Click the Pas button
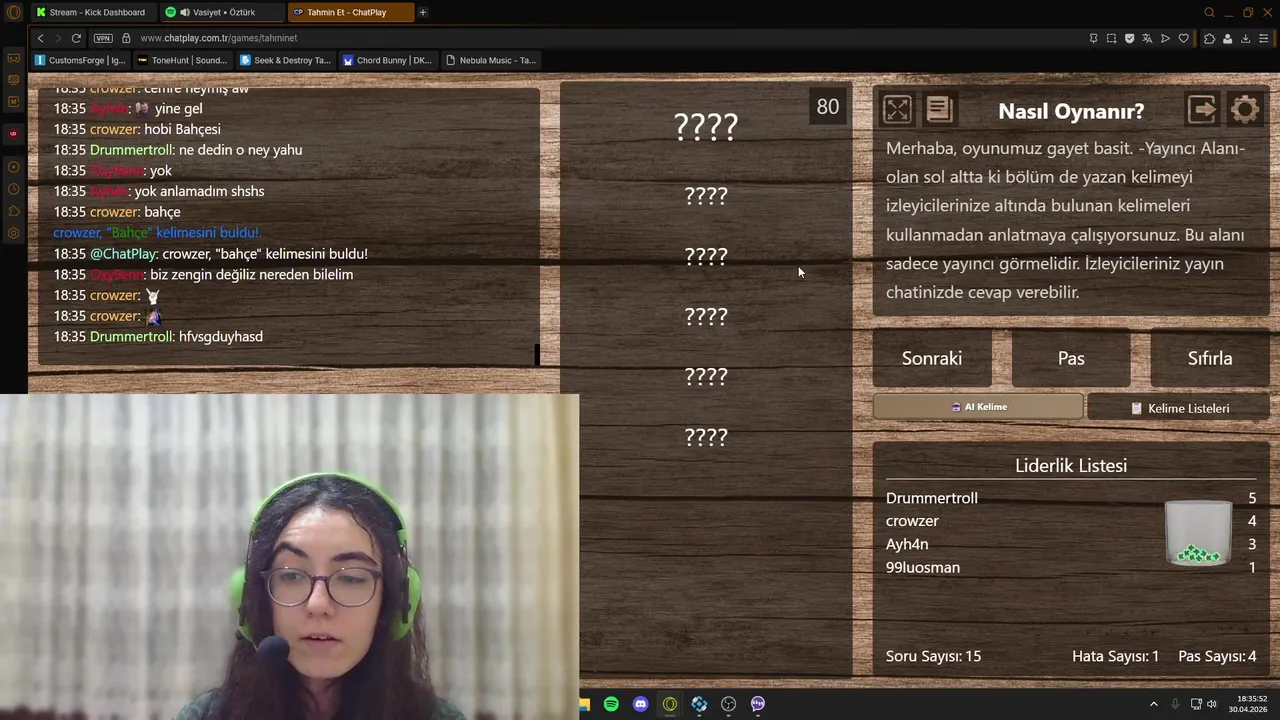Viewport: 1280px width, 720px height. click(1071, 358)
